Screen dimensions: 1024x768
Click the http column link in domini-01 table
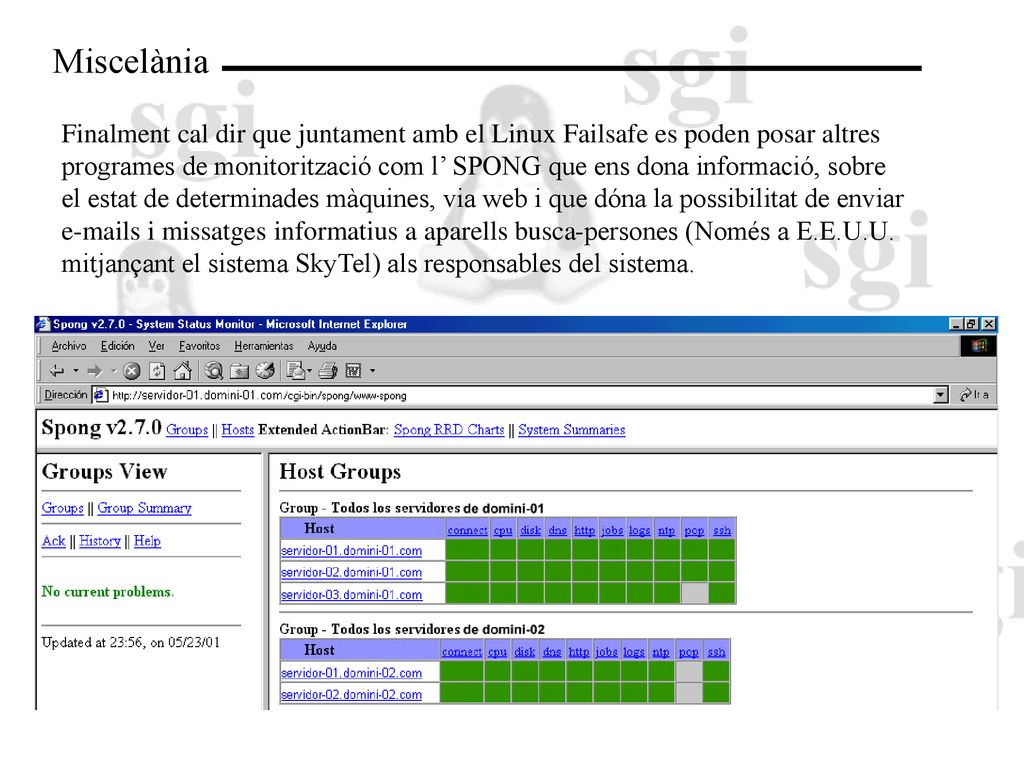click(584, 530)
